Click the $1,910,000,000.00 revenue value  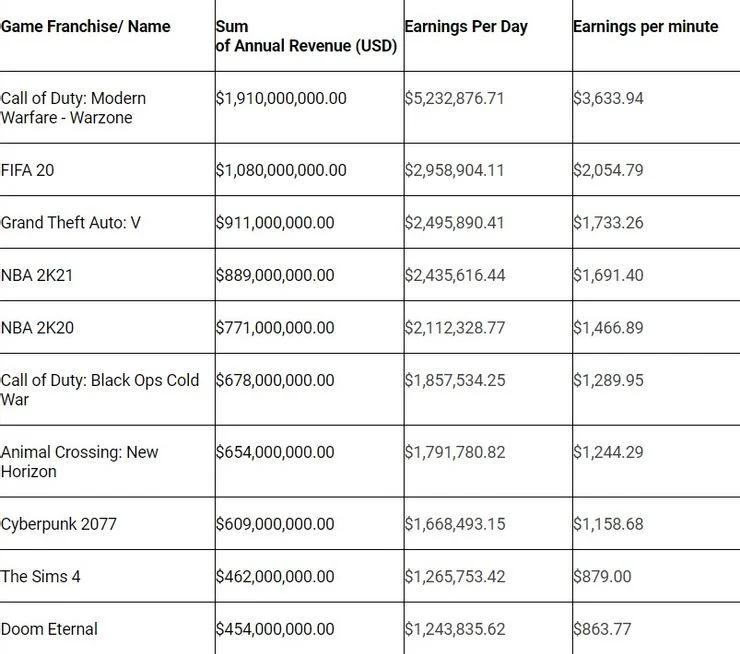[x=281, y=98]
